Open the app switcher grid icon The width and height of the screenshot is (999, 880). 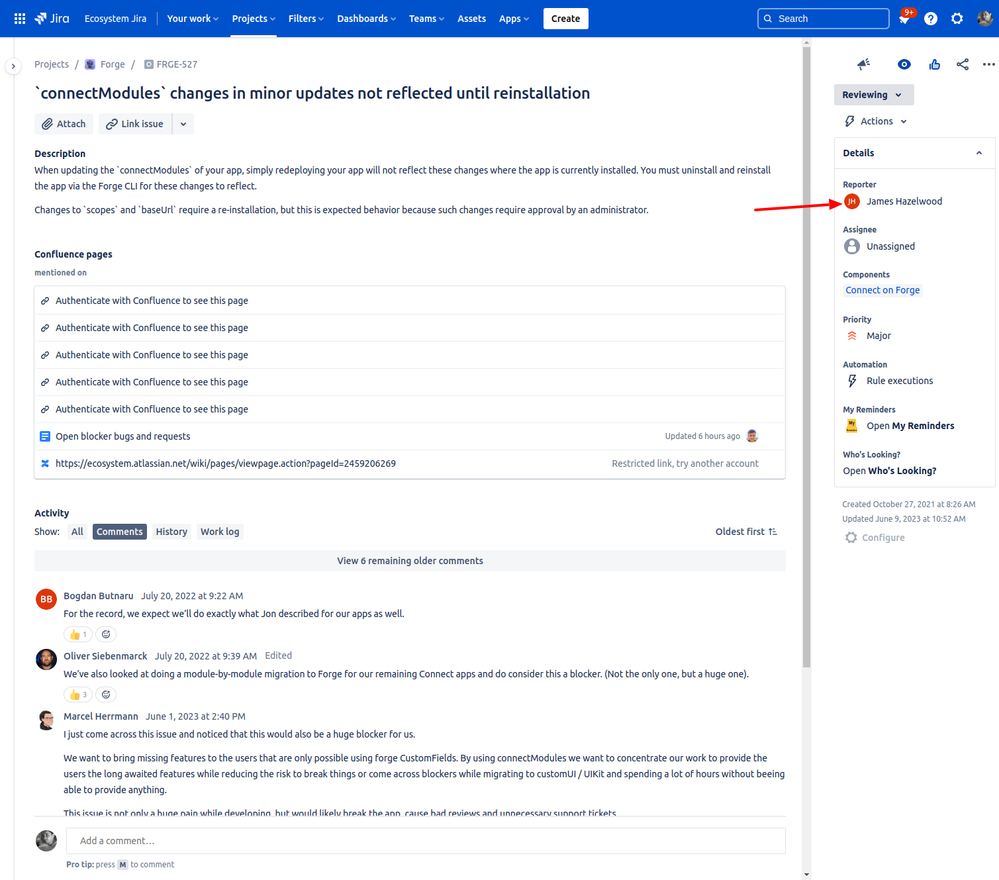click(x=20, y=18)
